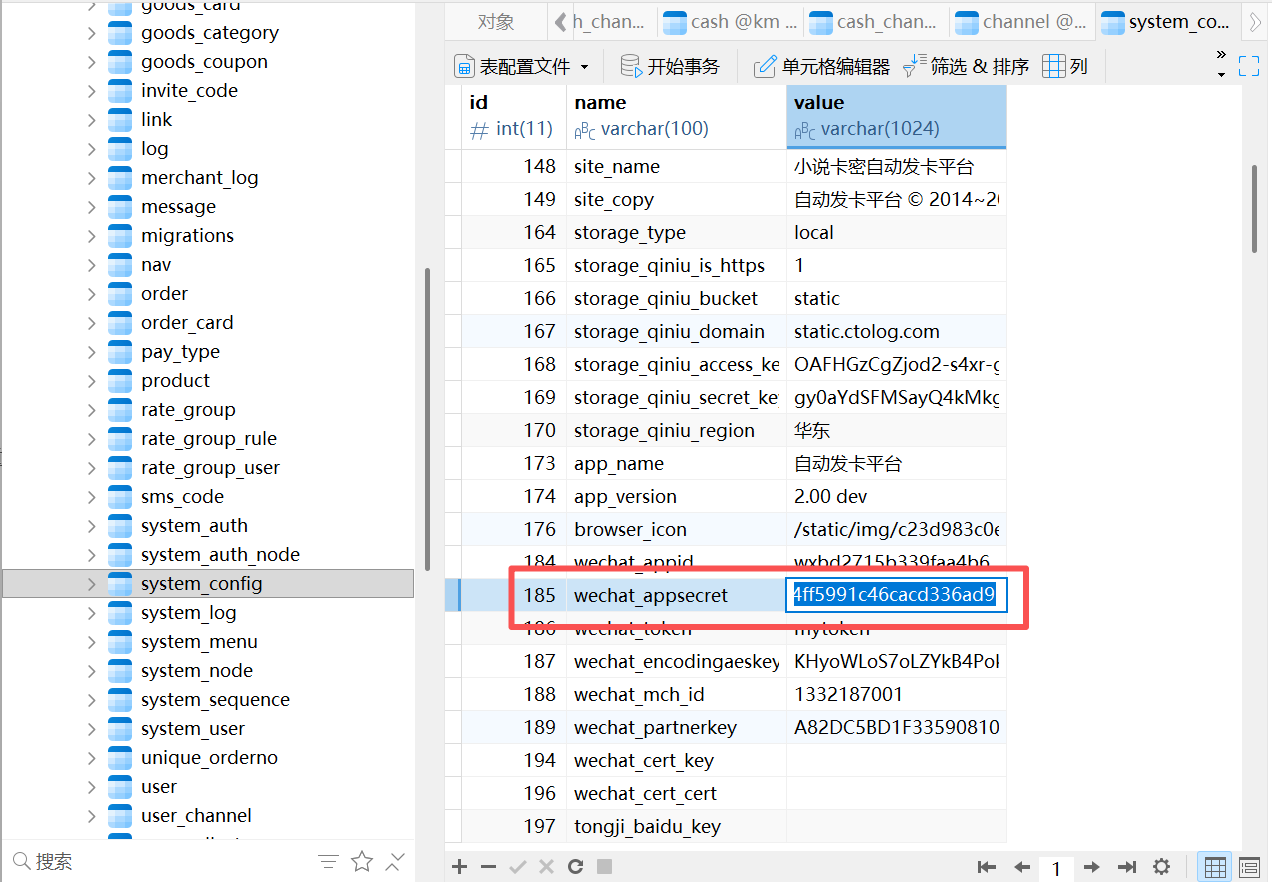This screenshot has height=882, width=1272.
Task: Click the 开始事务 button
Action: click(670, 67)
